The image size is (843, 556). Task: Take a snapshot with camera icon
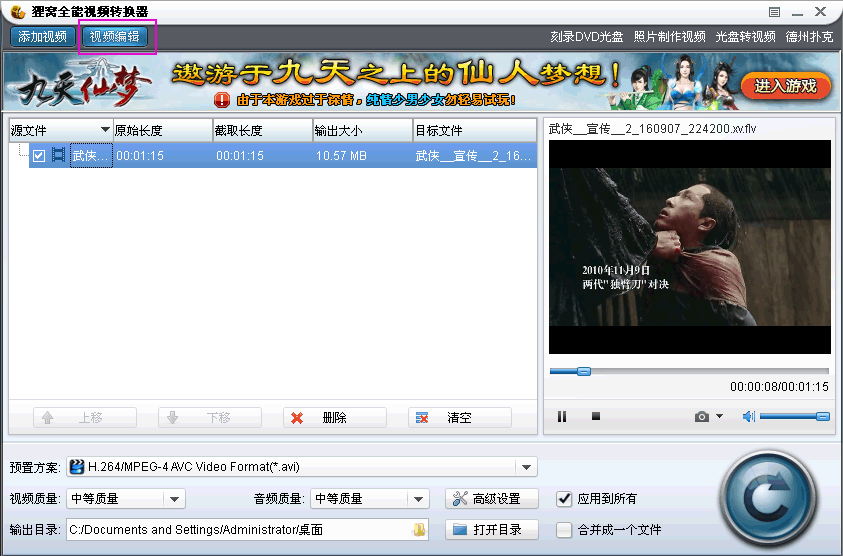pos(702,417)
